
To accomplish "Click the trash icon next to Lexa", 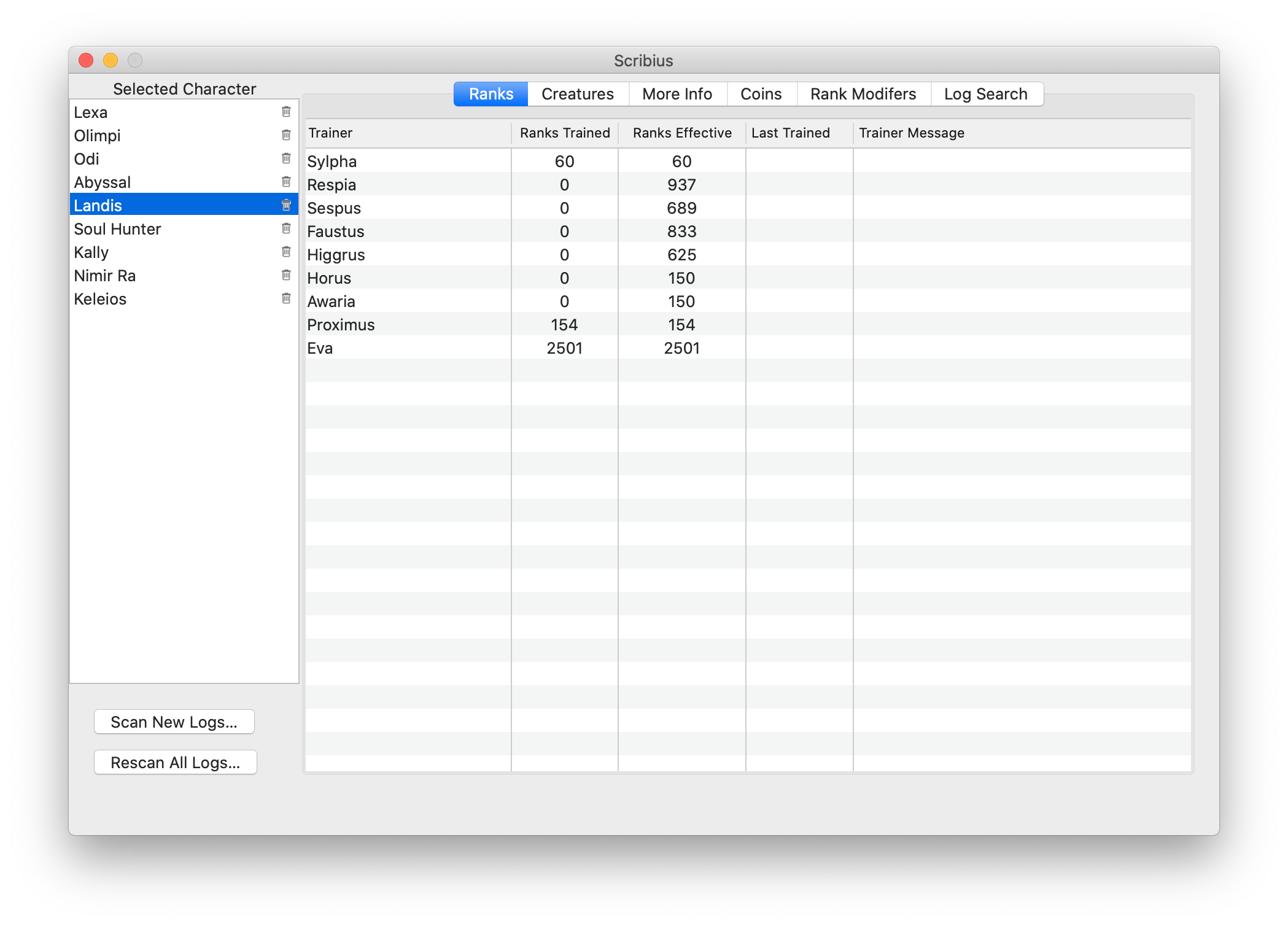I will click(x=286, y=112).
